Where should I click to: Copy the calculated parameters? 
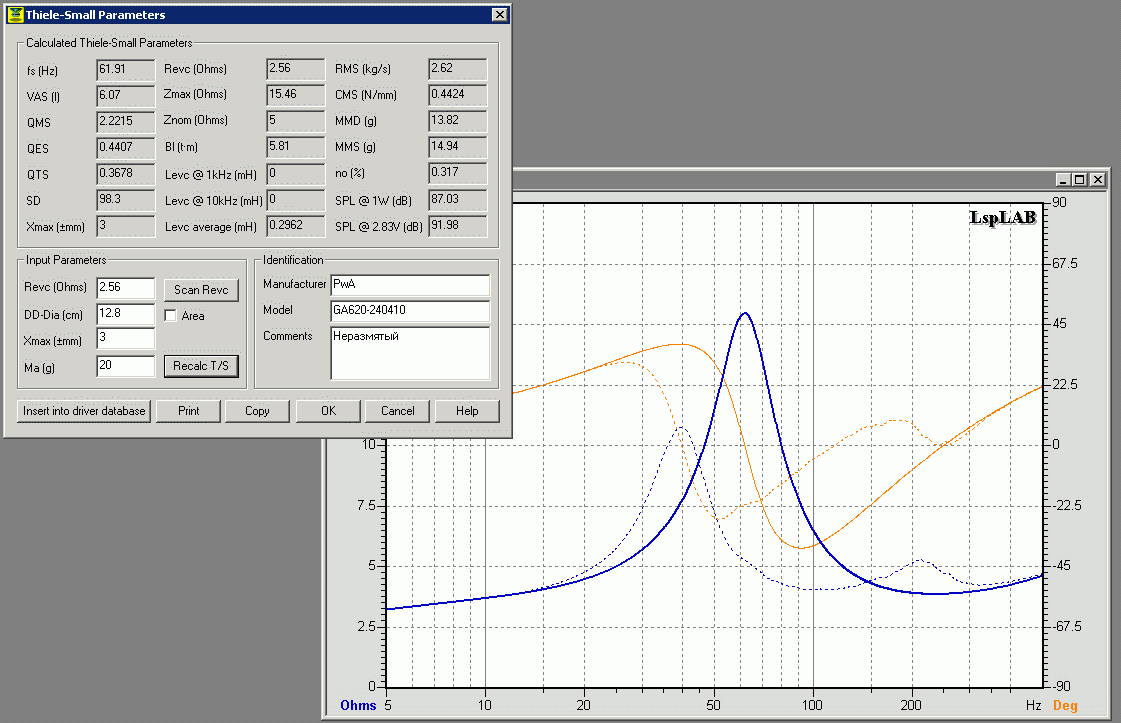pyautogui.click(x=257, y=411)
